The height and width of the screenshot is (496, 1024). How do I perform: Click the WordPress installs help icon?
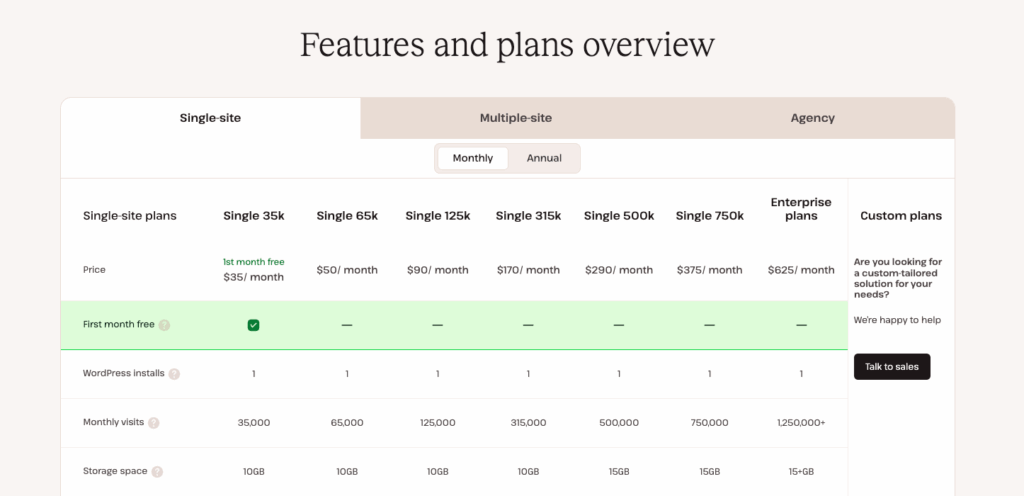(x=174, y=374)
